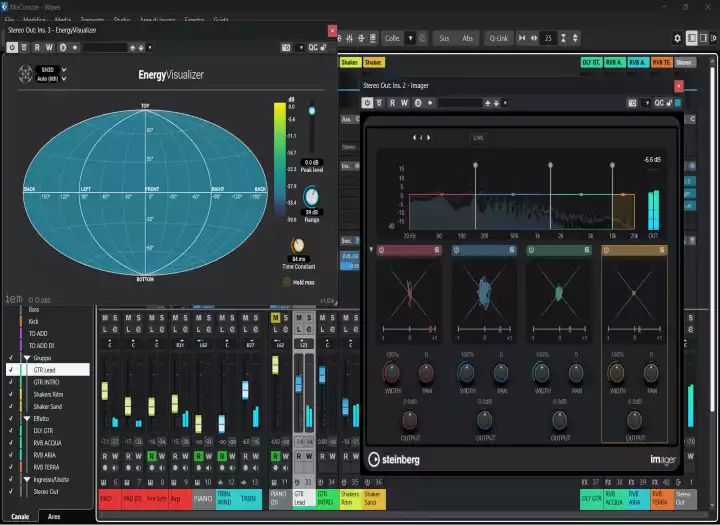Collapse the Effetto folder in the channel list
Image resolution: width=720 pixels, height=525 pixels.
click(x=27, y=418)
